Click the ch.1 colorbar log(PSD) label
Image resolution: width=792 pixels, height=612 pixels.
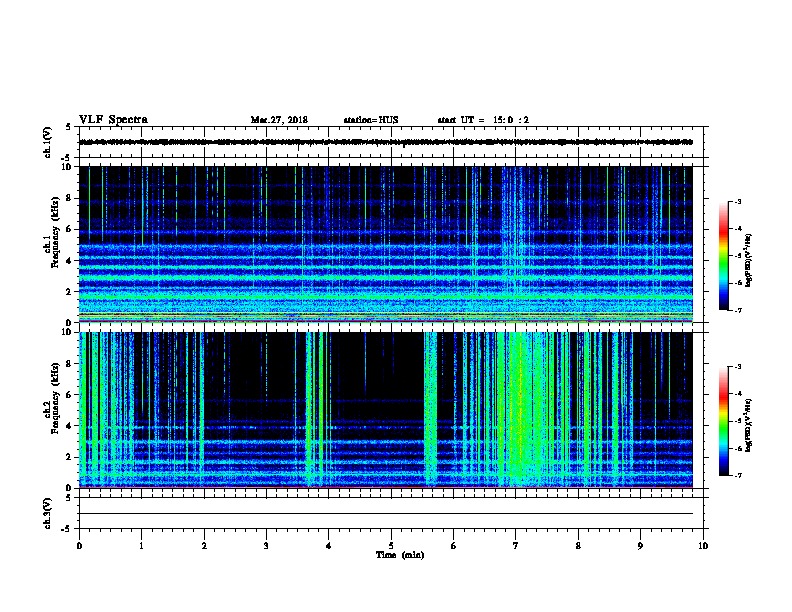(748, 260)
